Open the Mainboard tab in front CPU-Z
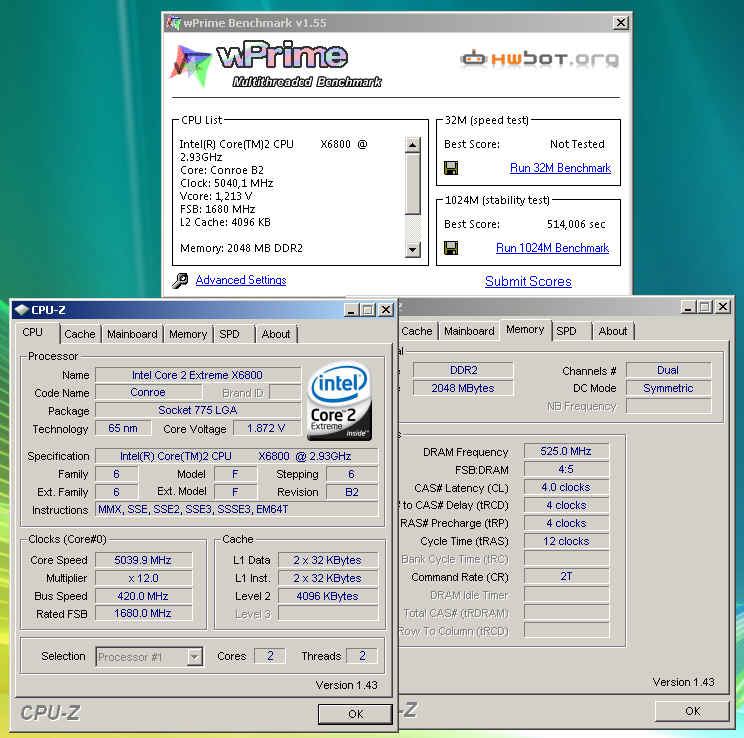744x738 pixels. click(x=132, y=334)
